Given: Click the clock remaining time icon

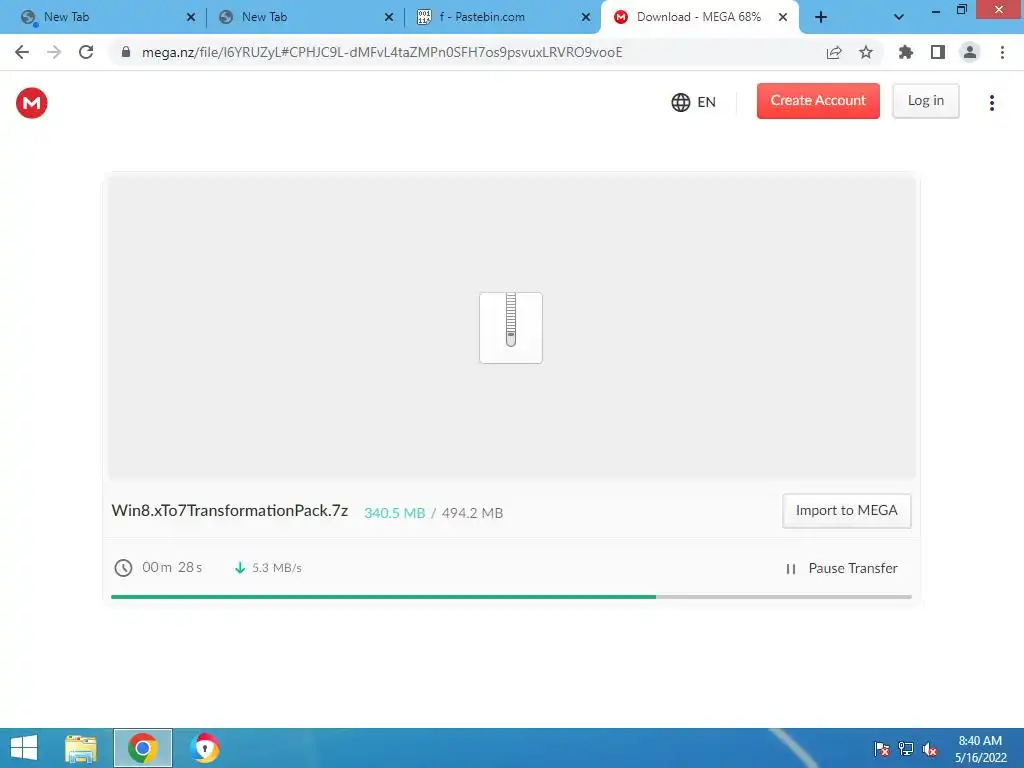Looking at the screenshot, I should point(123,568).
